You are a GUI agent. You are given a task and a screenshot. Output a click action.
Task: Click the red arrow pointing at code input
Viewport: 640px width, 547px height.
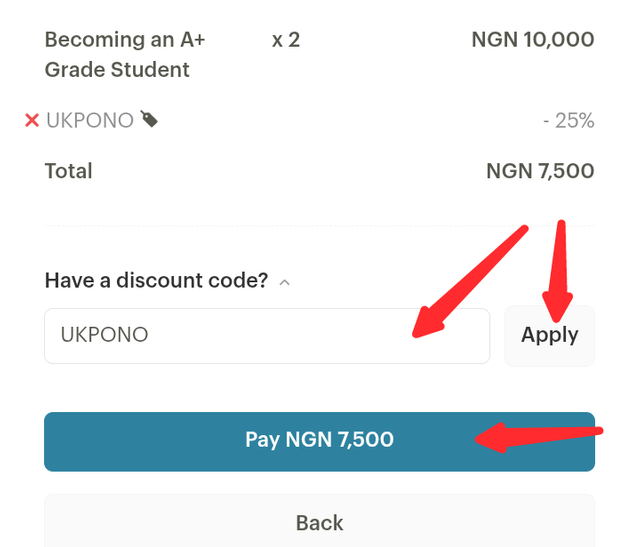[x=470, y=282]
